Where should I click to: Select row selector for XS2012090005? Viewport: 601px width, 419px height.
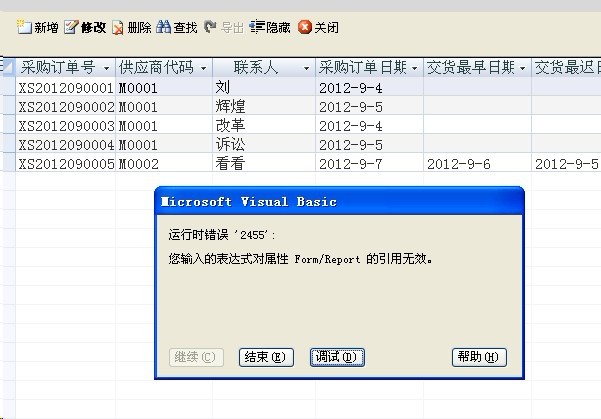pyautogui.click(x=8, y=163)
